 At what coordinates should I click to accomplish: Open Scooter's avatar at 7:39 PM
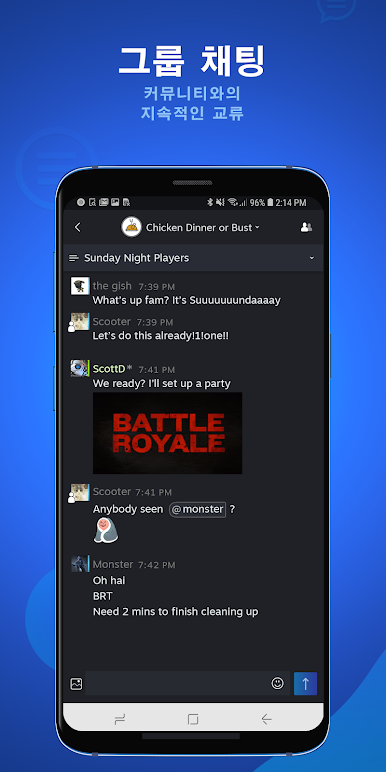pos(80,322)
